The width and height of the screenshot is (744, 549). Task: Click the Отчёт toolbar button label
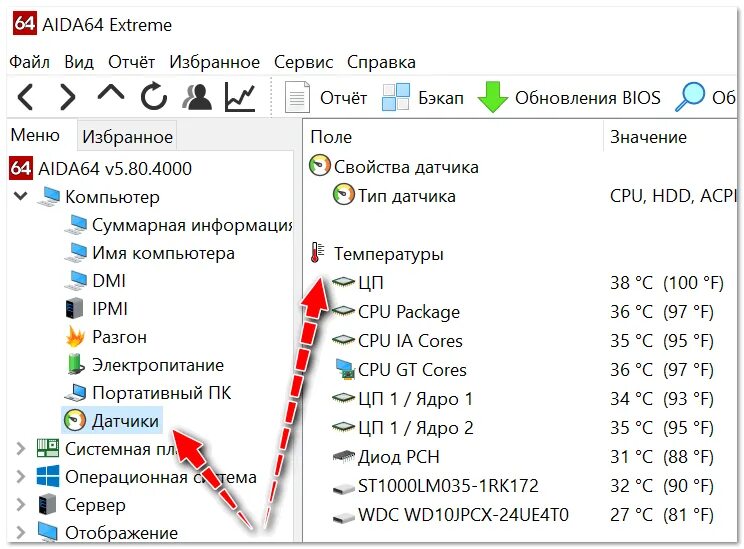point(344,98)
